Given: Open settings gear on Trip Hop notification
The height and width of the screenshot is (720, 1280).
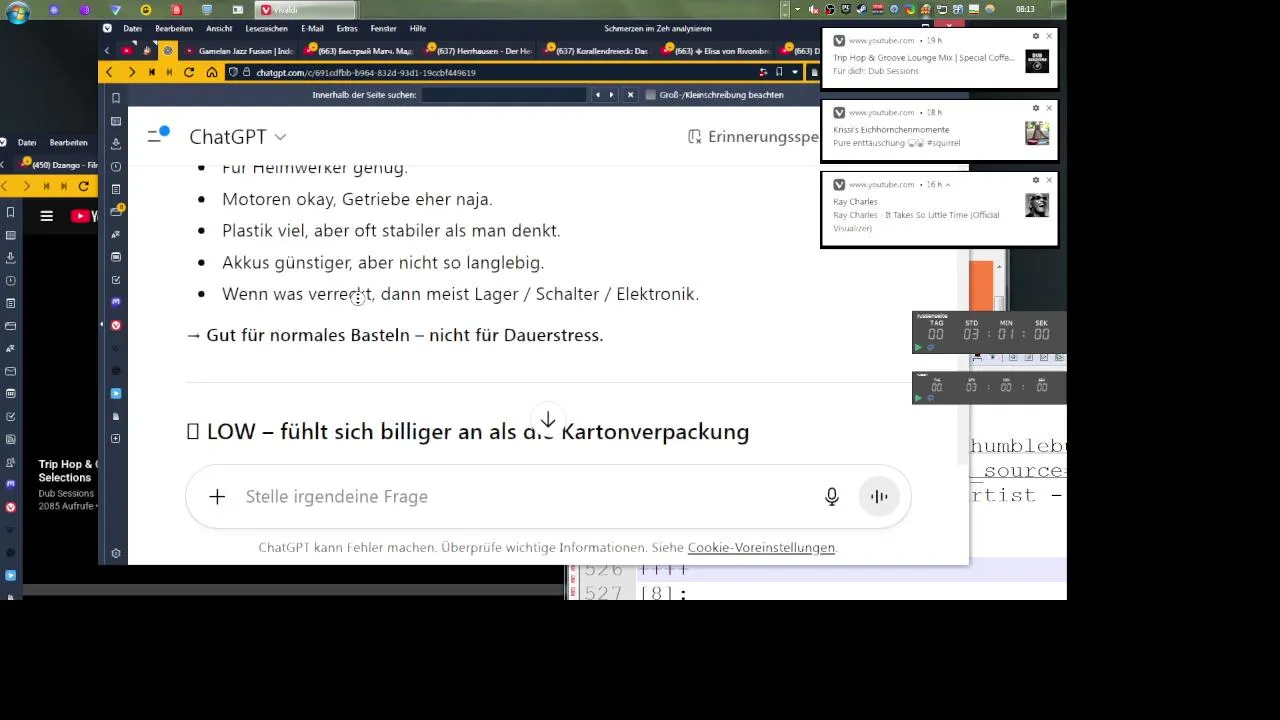Looking at the screenshot, I should click(1036, 36).
